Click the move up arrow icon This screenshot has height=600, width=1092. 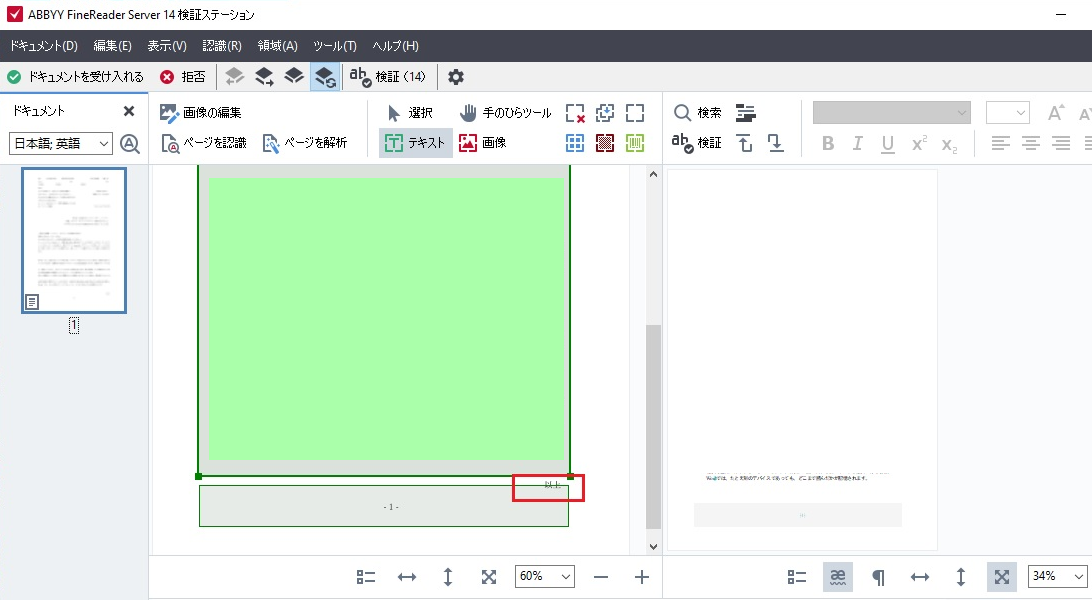pyautogui.click(x=745, y=143)
